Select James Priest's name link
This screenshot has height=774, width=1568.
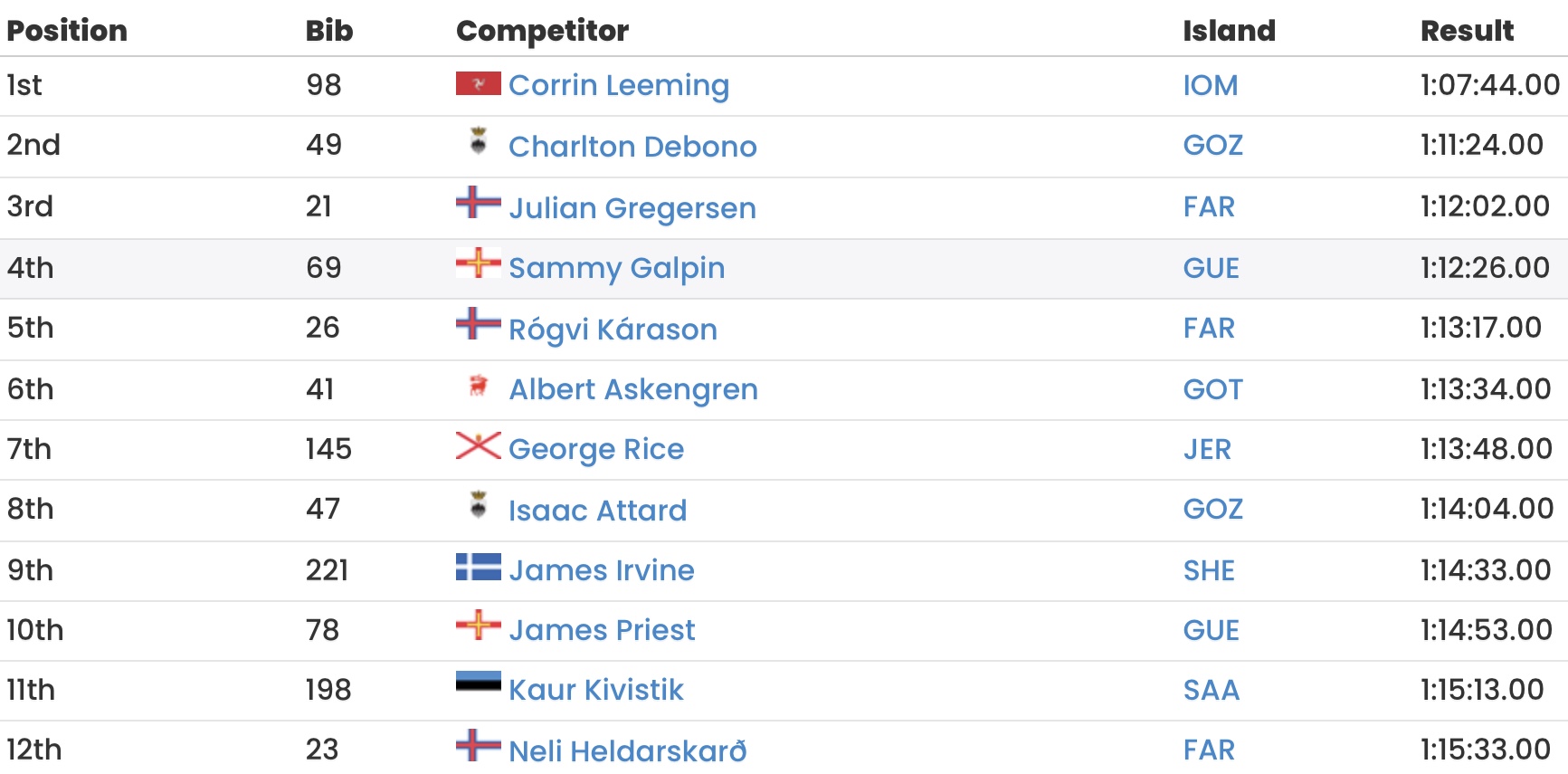(x=602, y=629)
